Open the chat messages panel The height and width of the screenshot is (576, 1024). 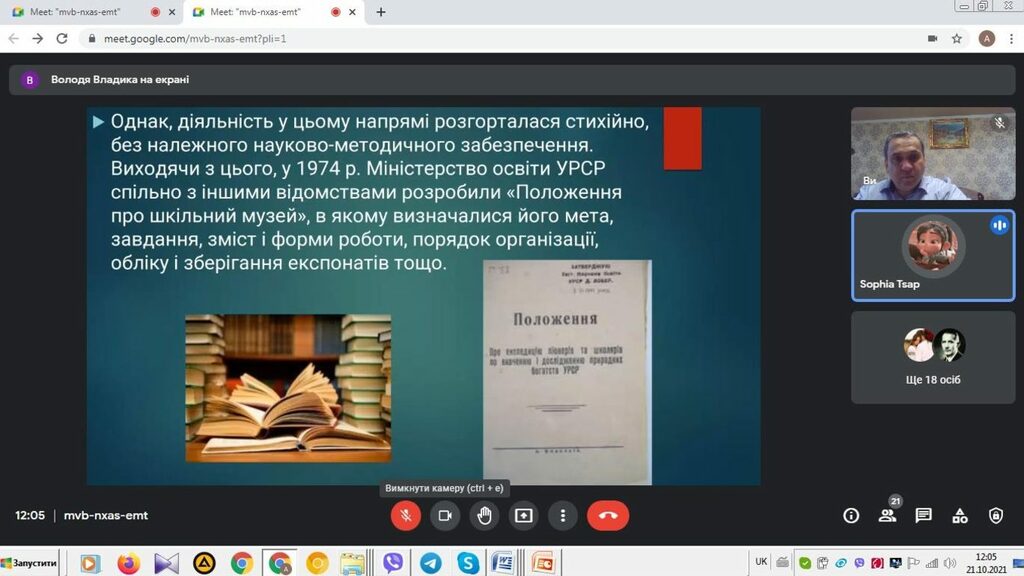pyautogui.click(x=923, y=516)
